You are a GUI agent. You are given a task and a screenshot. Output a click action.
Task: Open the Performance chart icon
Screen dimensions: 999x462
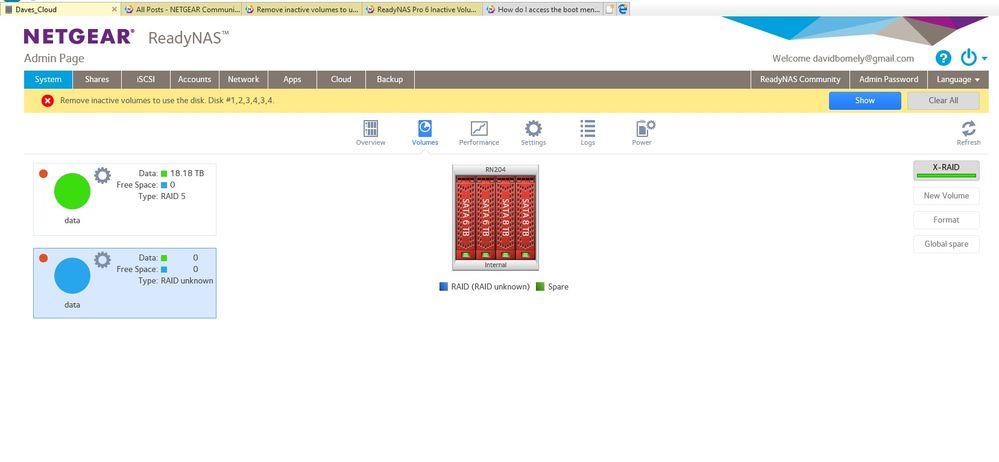coord(479,128)
